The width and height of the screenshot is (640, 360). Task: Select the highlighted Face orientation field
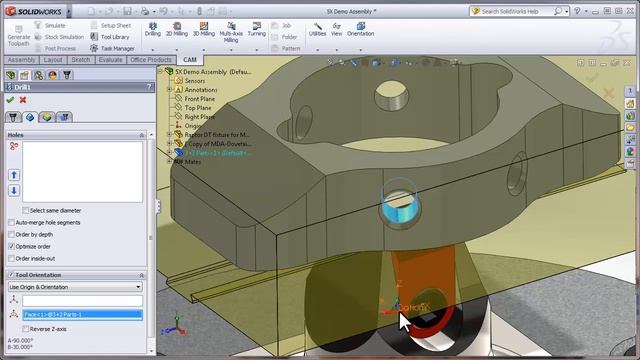tap(82, 314)
